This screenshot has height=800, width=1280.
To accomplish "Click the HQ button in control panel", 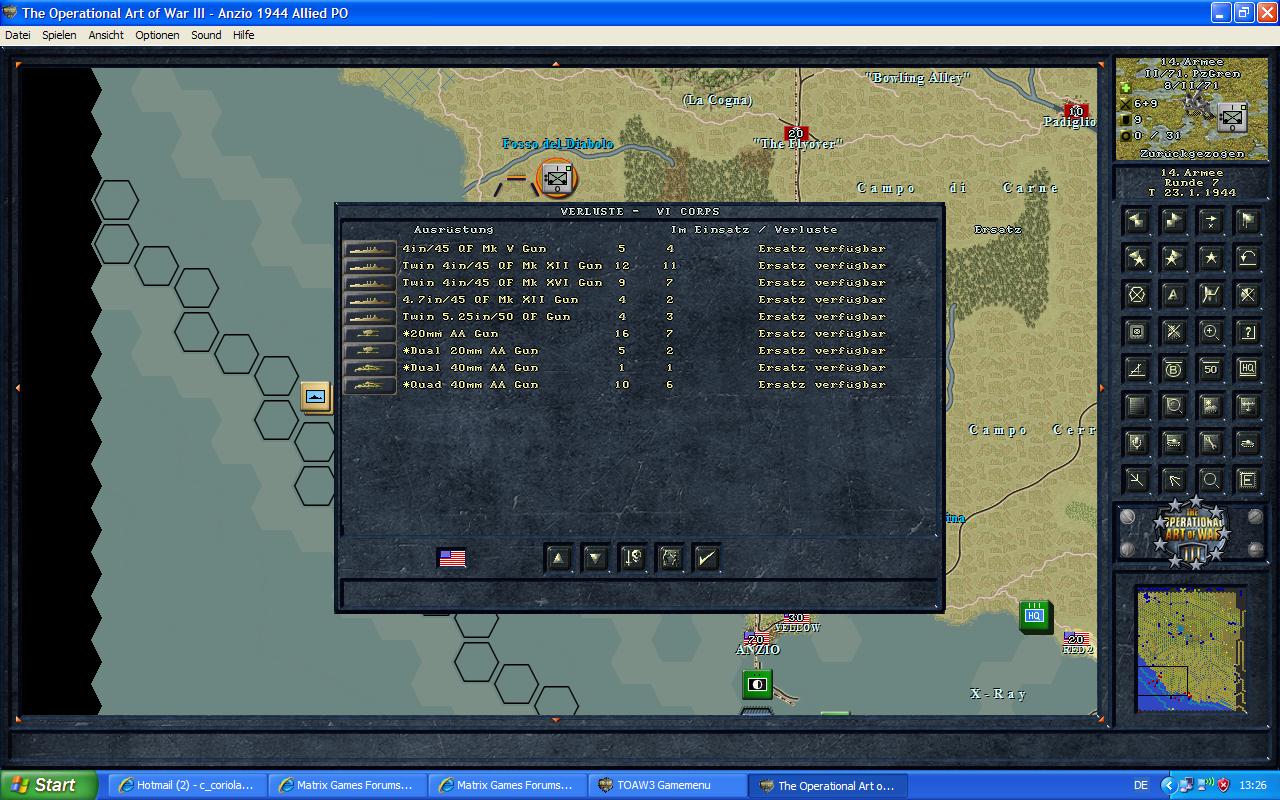I will click(x=1247, y=369).
